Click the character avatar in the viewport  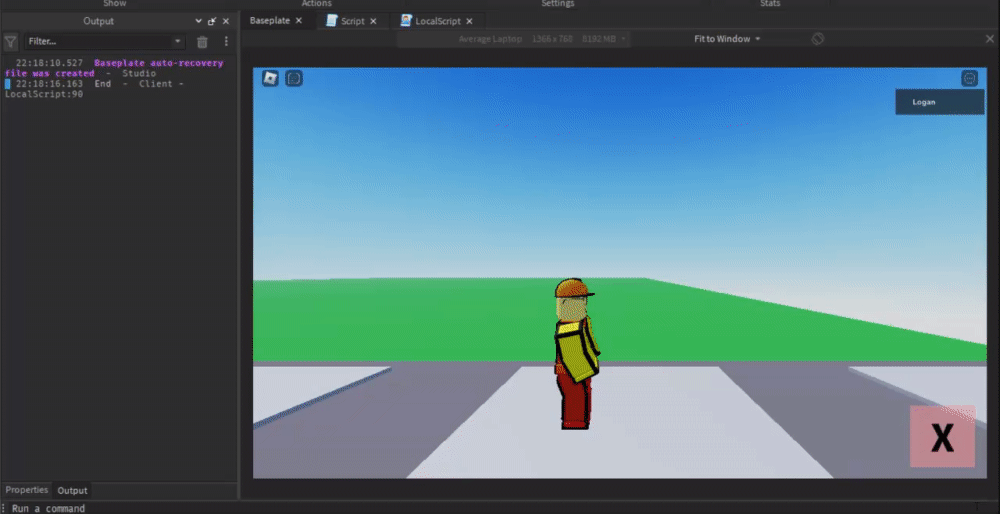coord(576,354)
